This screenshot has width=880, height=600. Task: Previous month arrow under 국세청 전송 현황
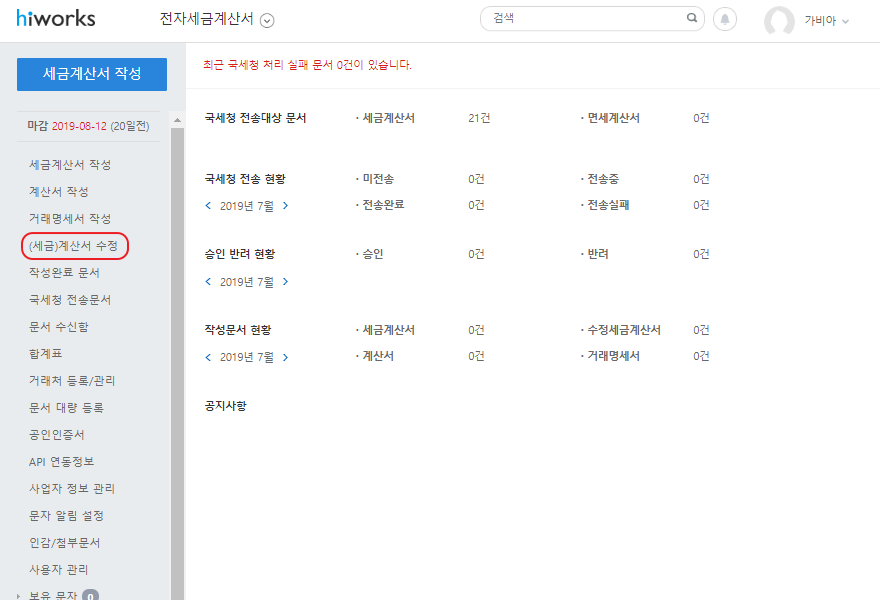point(208,205)
